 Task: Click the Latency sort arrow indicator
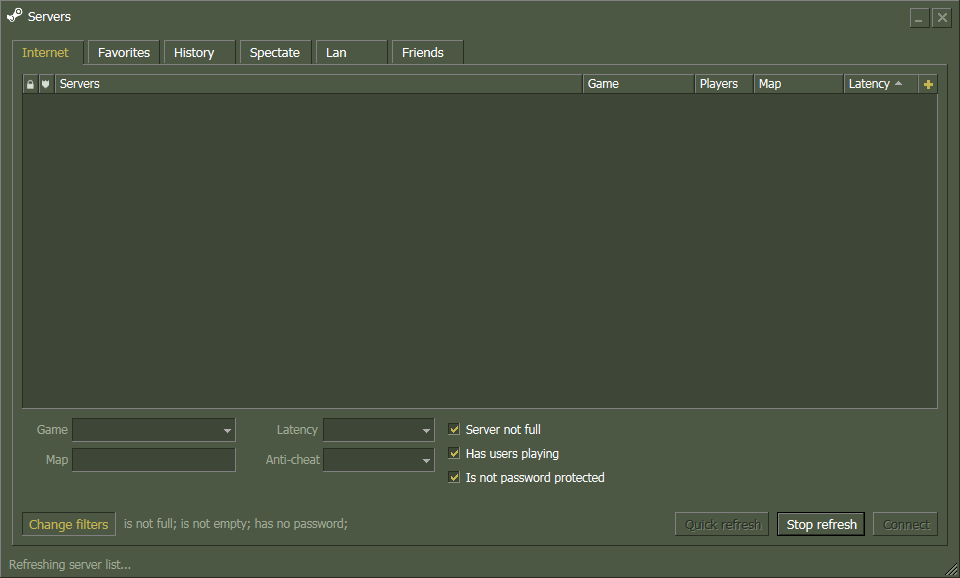click(898, 83)
